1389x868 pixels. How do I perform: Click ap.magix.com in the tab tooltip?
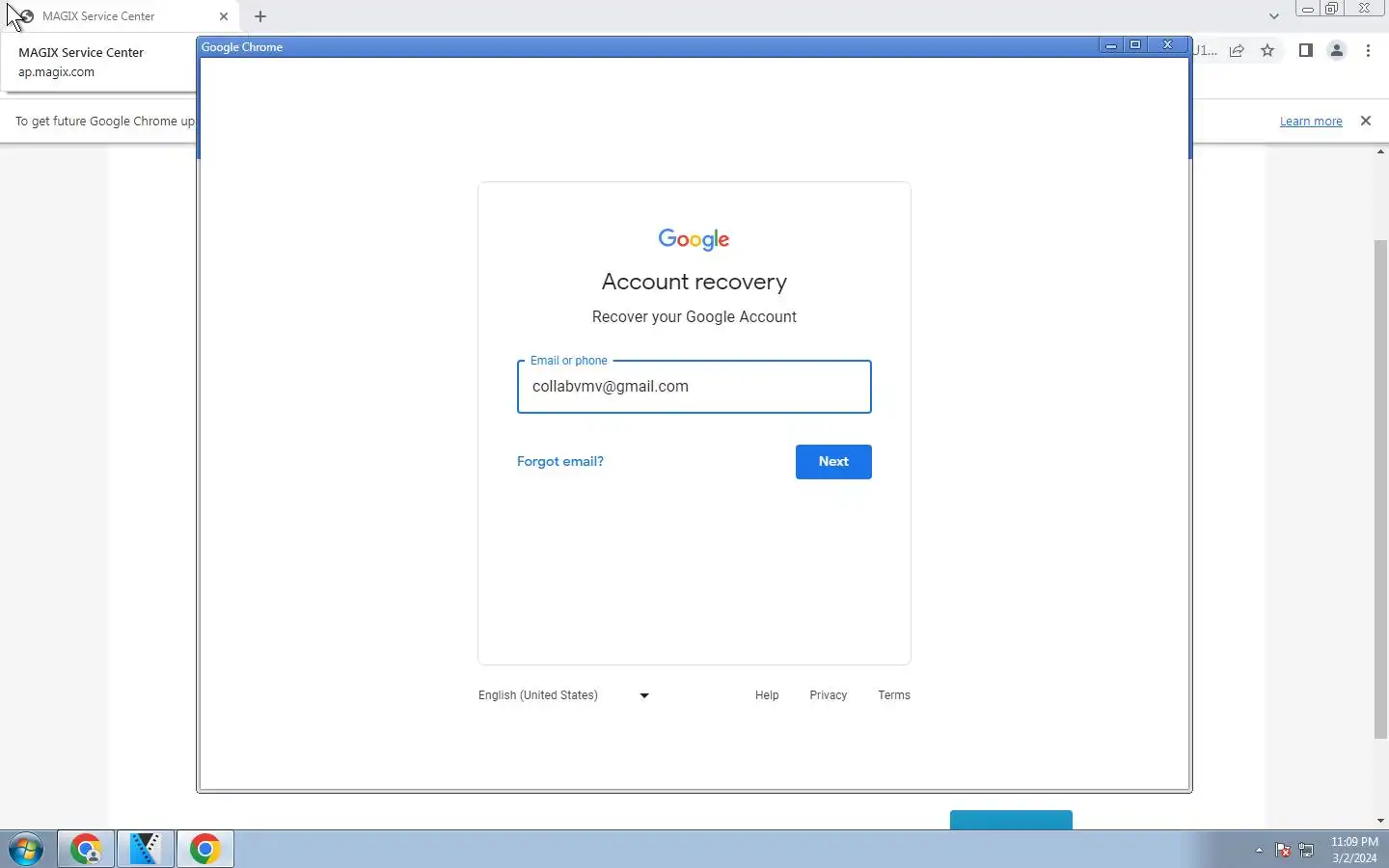pos(56,72)
